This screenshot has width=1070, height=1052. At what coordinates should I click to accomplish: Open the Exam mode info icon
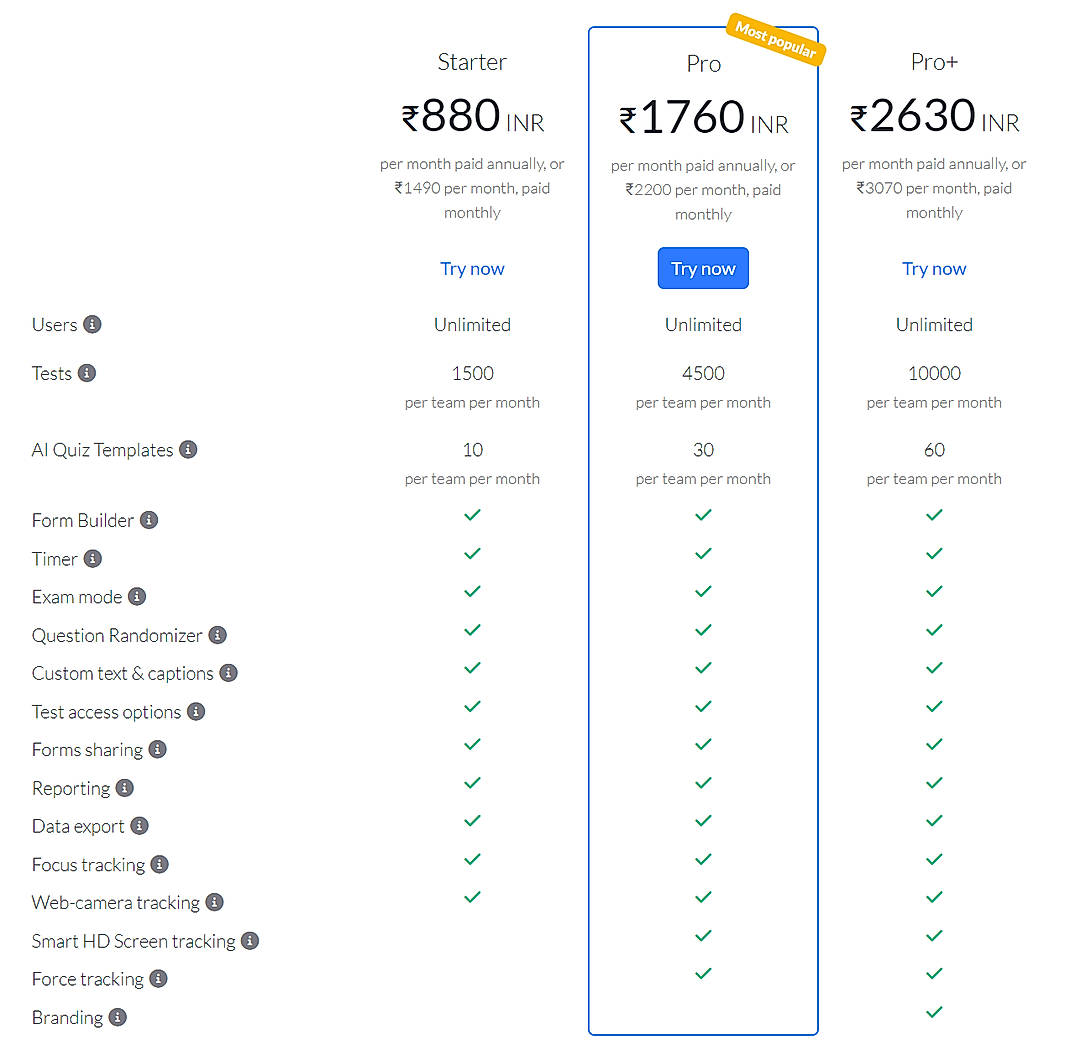coord(138,597)
